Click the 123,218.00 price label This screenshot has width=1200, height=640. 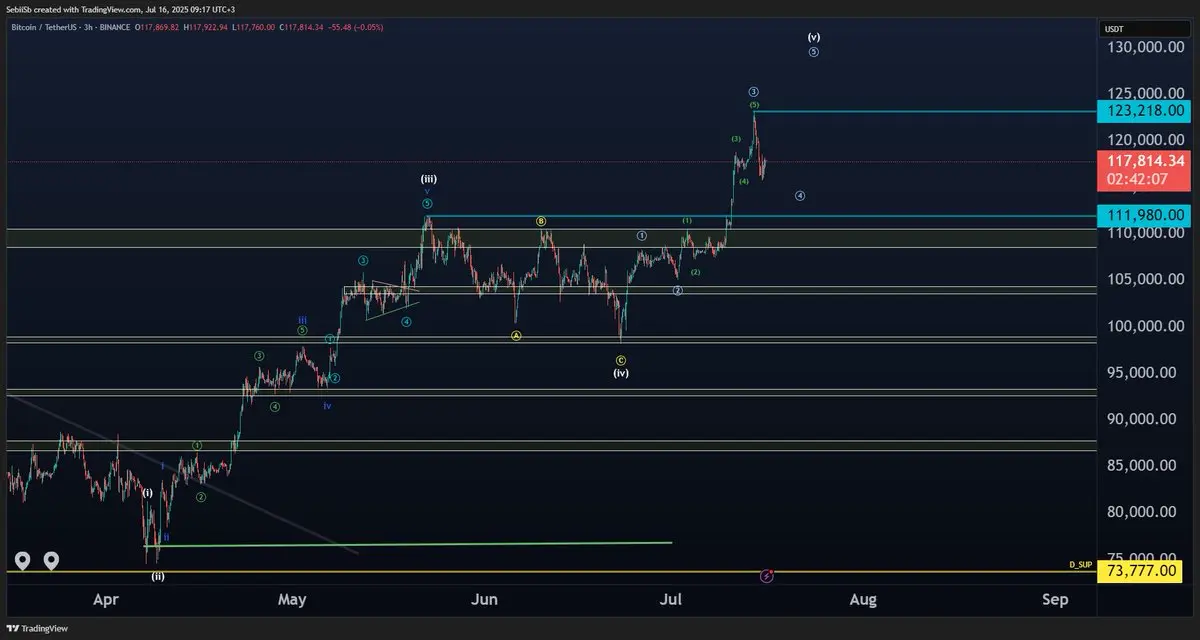tap(1144, 111)
